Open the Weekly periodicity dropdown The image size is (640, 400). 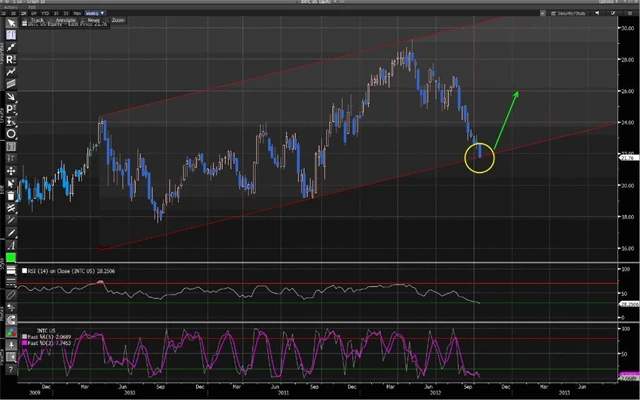[93, 13]
